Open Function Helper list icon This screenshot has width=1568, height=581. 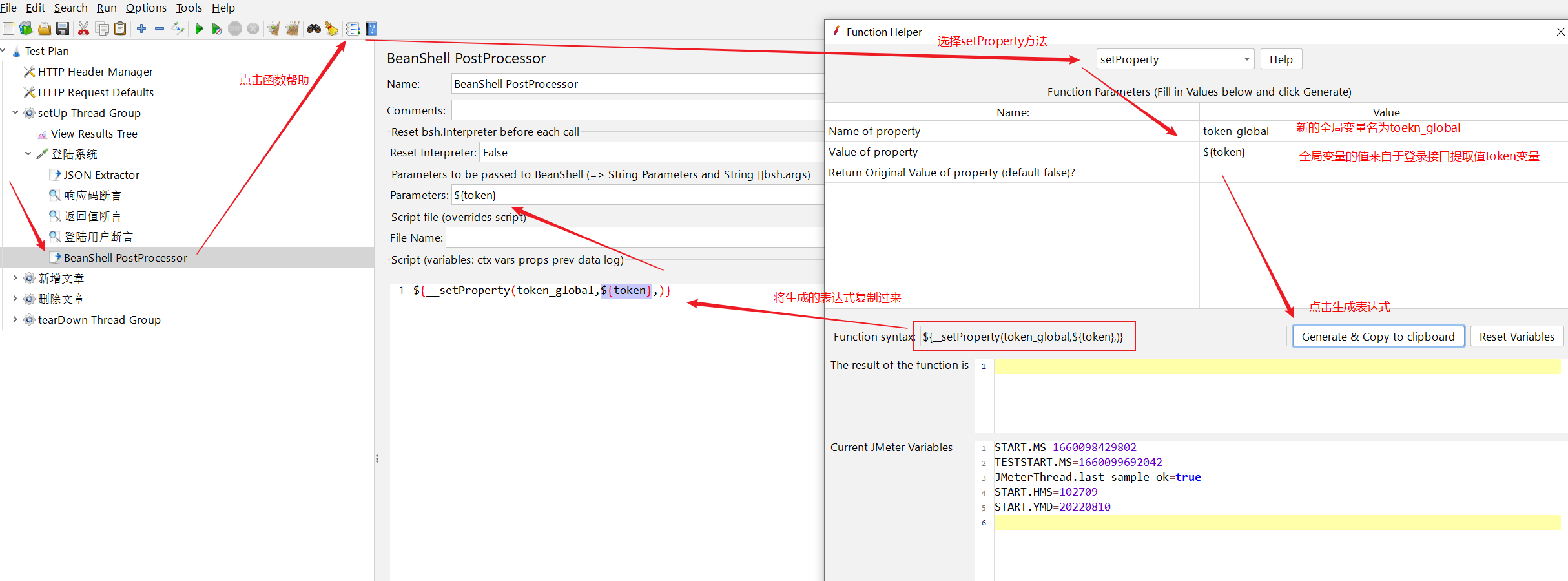point(353,28)
